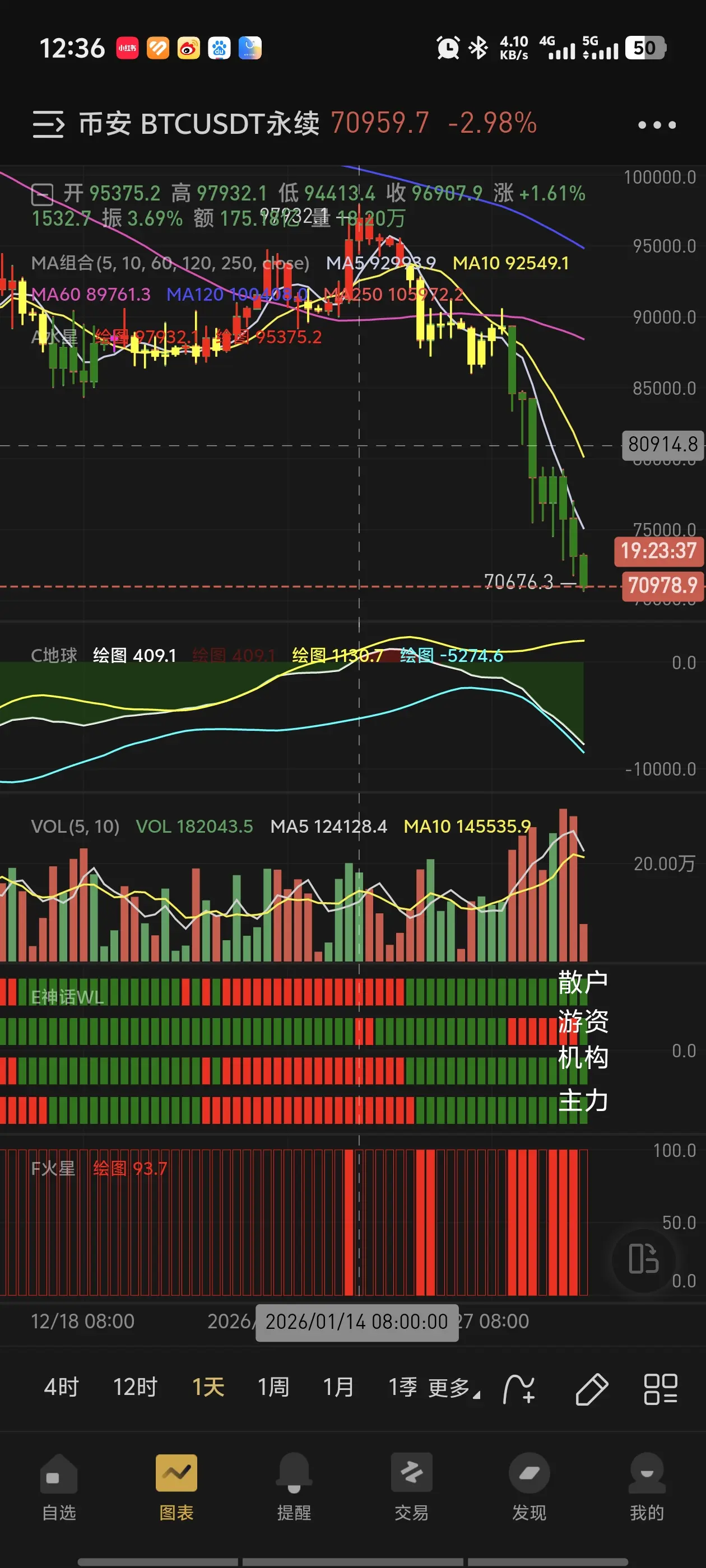Open the add indicator icon

point(519,1388)
